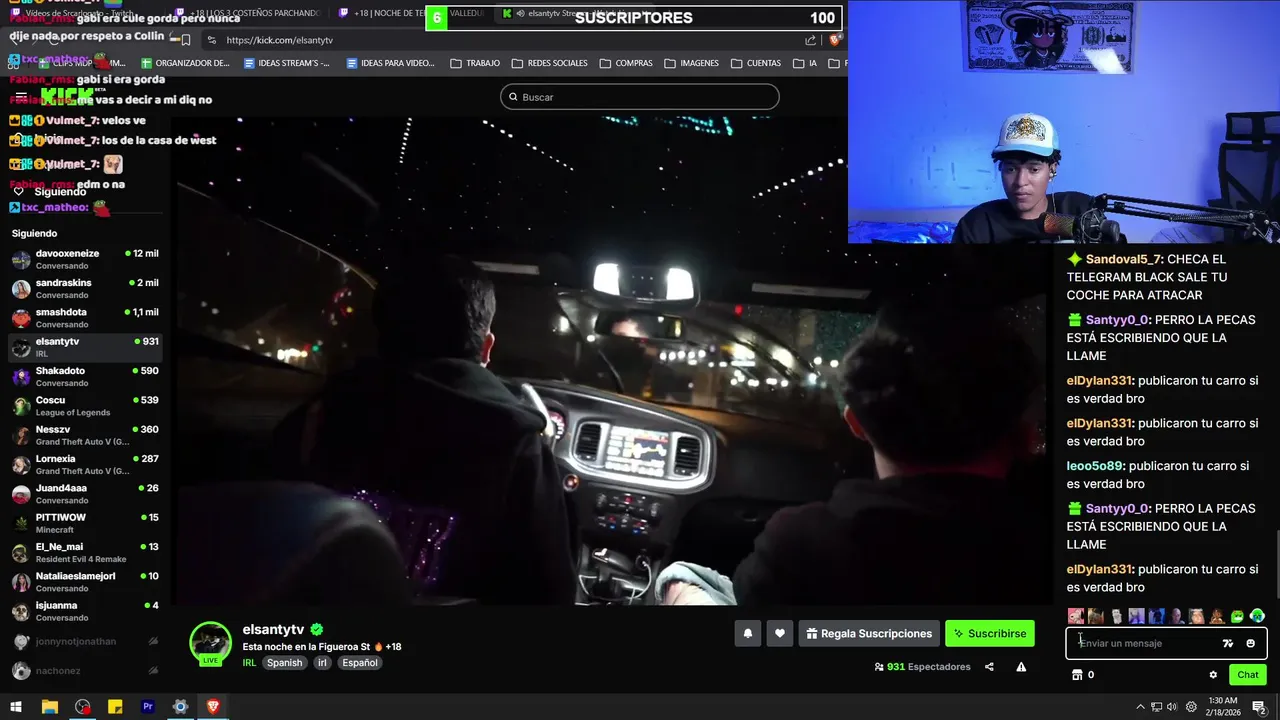Open El_Ne_mai channel in sidebar

coord(85,553)
